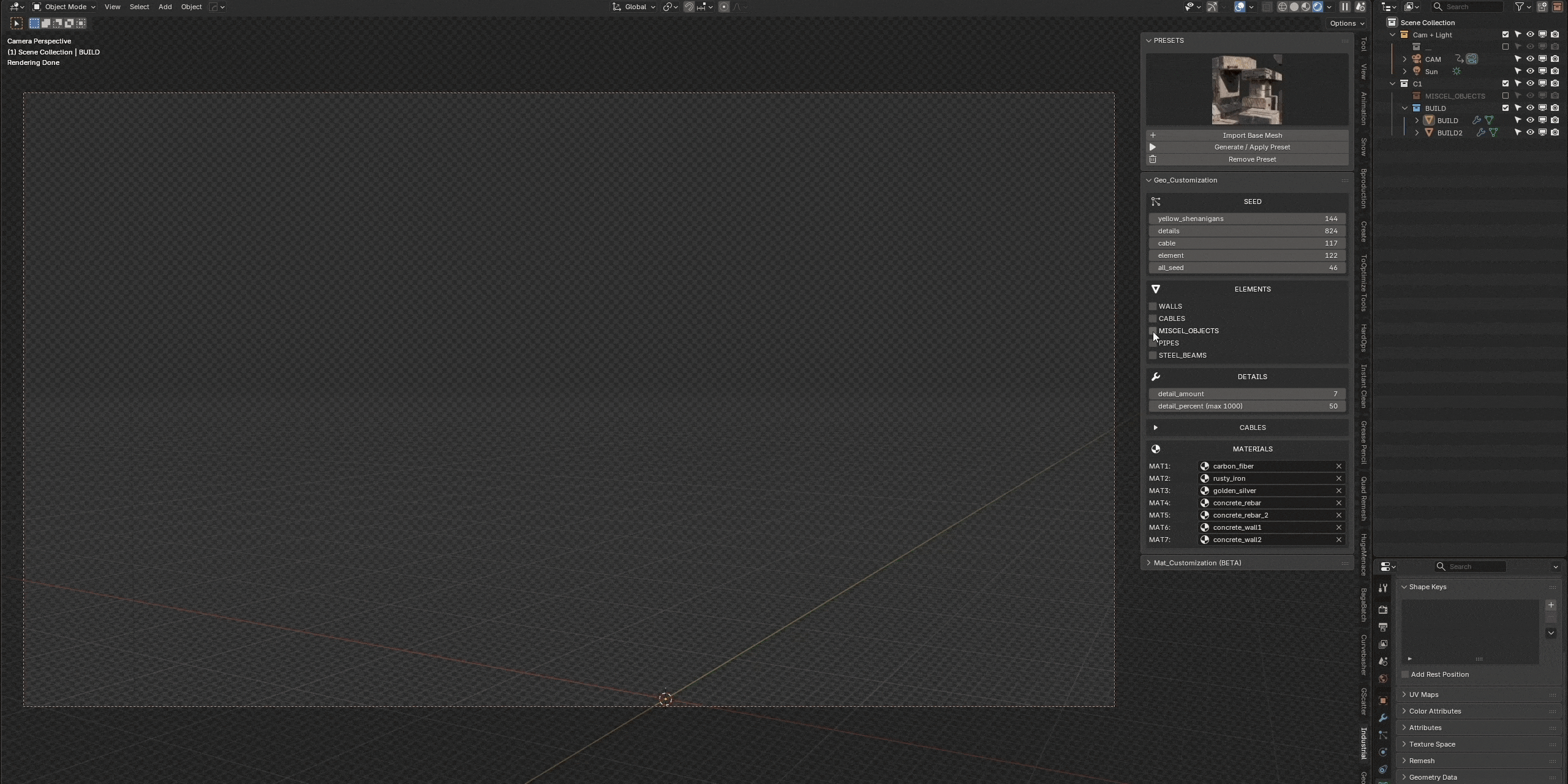Open Modifiers properties blue wrench icon
This screenshot has height=784, width=1568.
tap(1383, 718)
